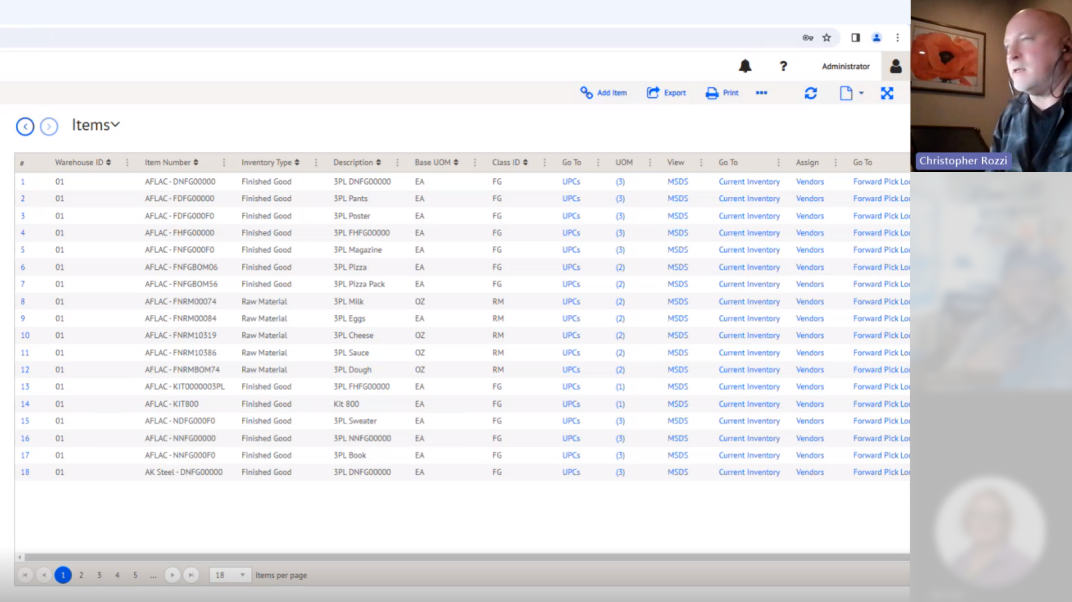Click Go To column header after Class ID
The width and height of the screenshot is (1072, 602).
[x=572, y=163]
